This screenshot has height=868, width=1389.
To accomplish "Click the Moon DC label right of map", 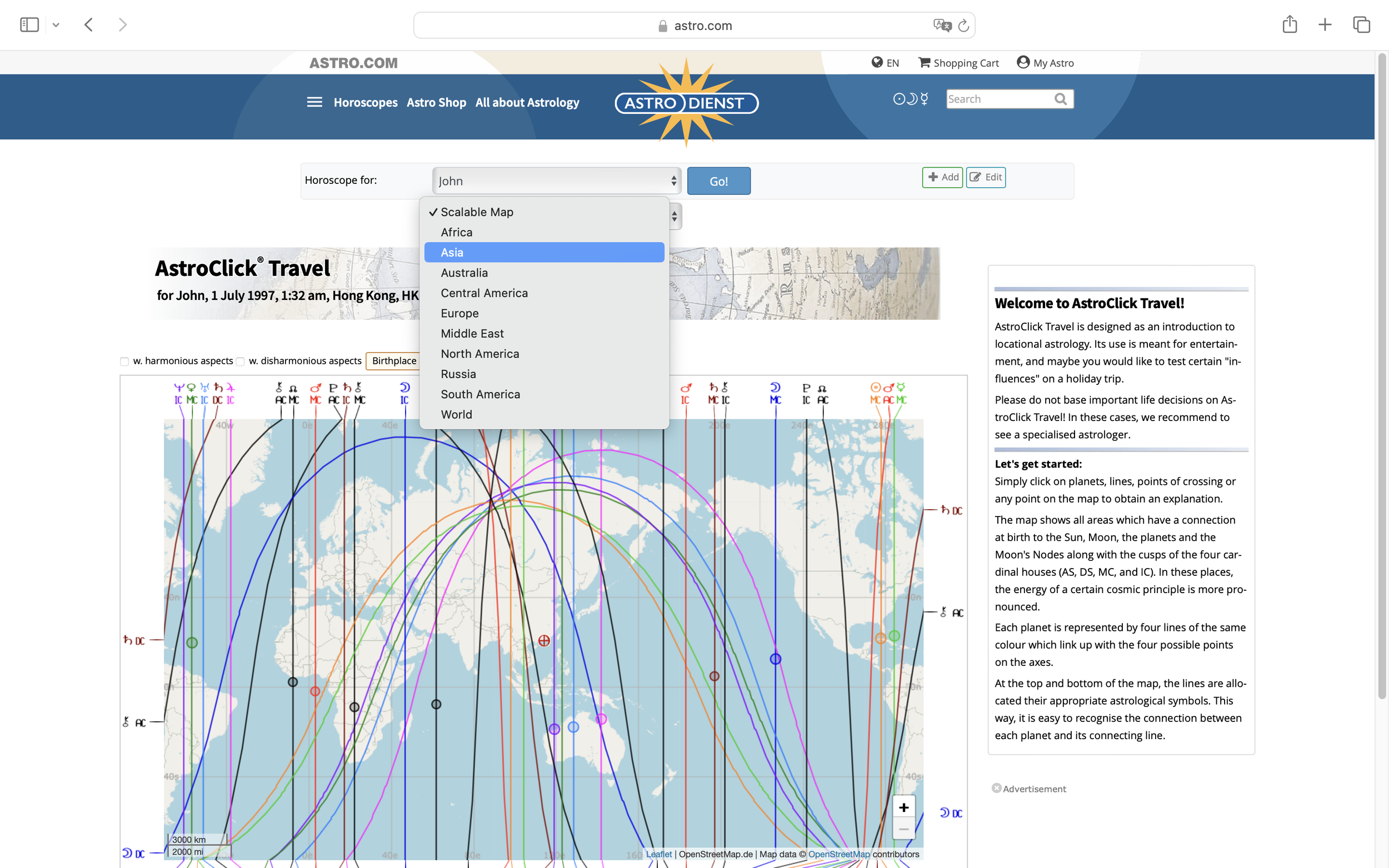I will click(951, 813).
